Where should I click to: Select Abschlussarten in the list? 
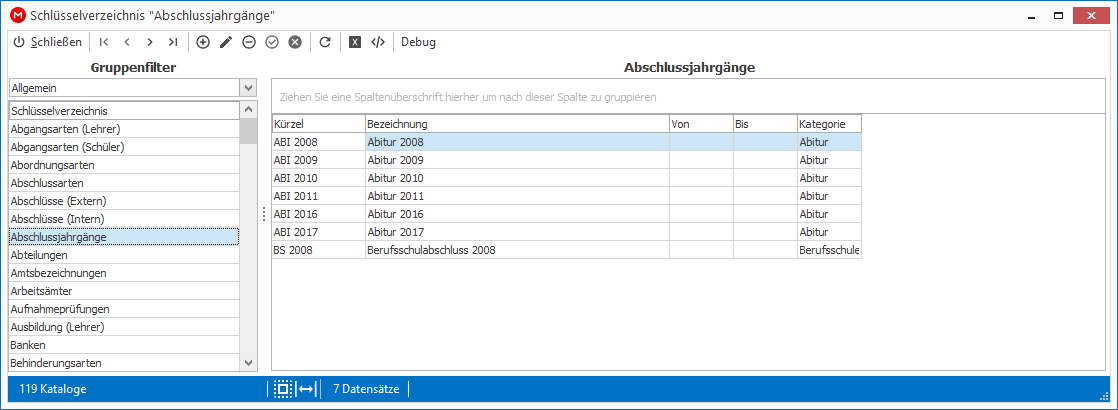pyautogui.click(x=123, y=183)
